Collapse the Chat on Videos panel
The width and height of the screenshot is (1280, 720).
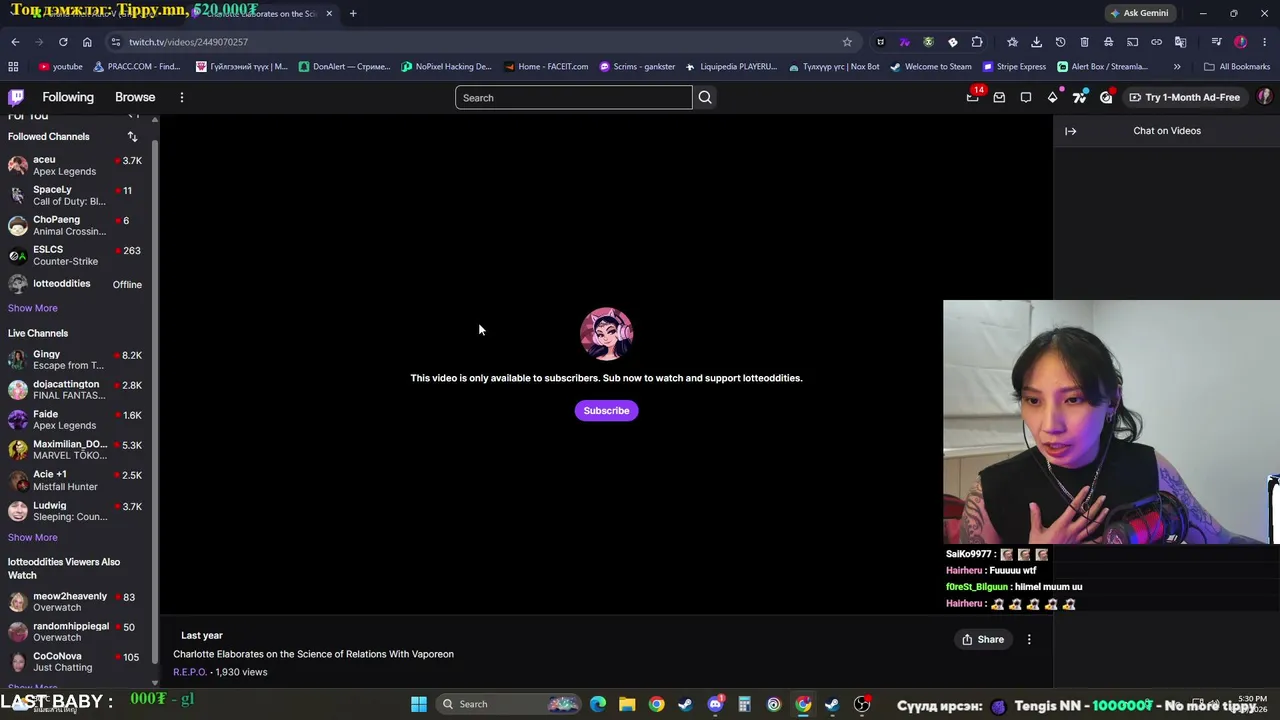coord(1071,131)
